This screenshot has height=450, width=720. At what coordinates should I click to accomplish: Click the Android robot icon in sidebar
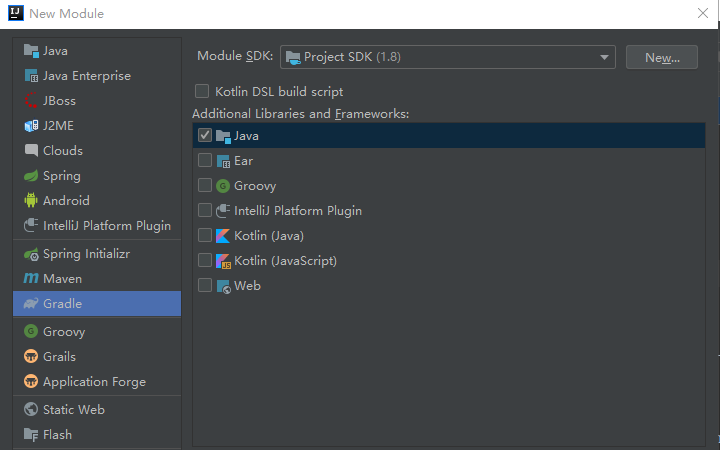(x=31, y=200)
